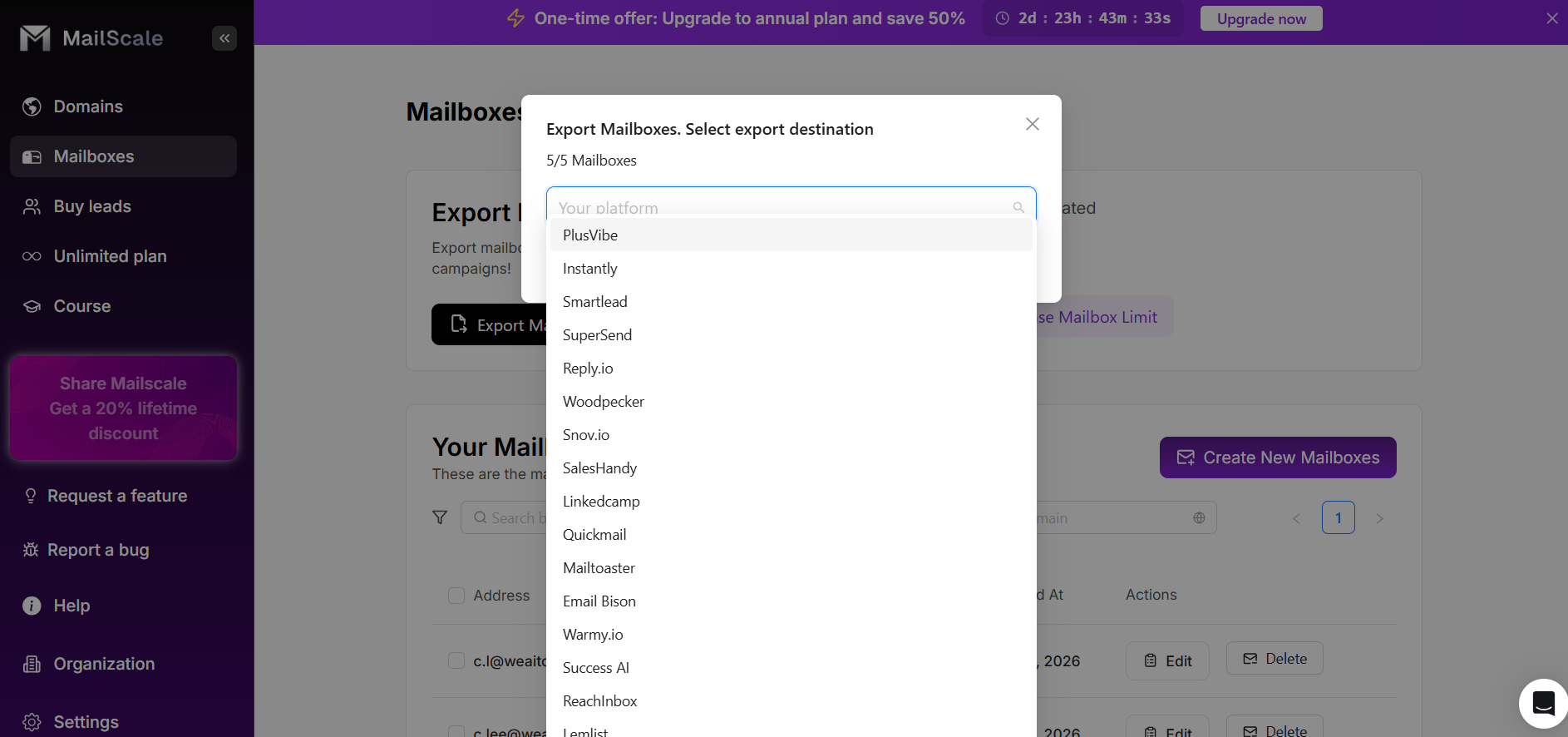Click the lightning bolt offer icon
Screen dimensions: 1568x737
coord(515,18)
